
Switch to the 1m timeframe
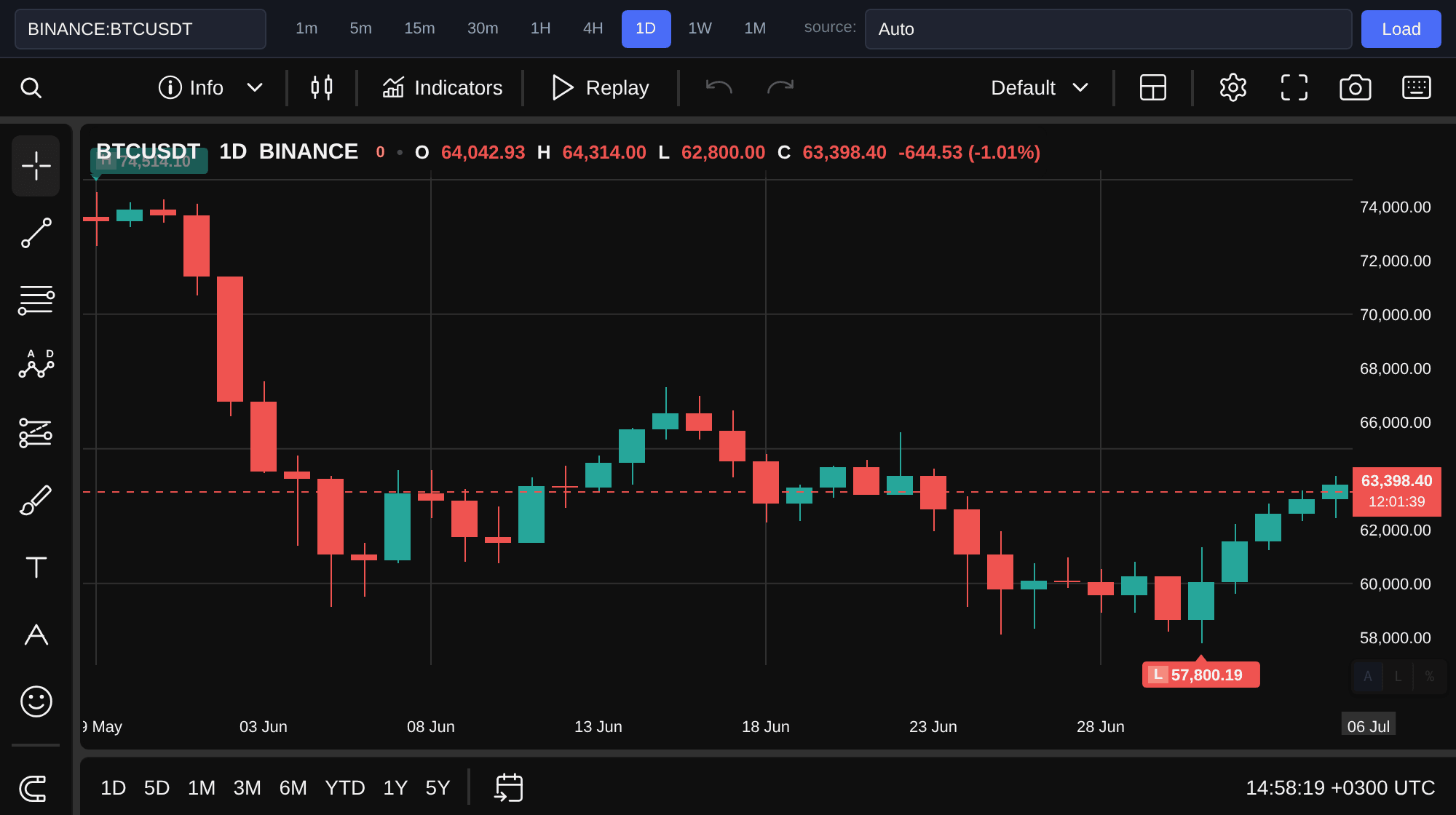[x=306, y=28]
